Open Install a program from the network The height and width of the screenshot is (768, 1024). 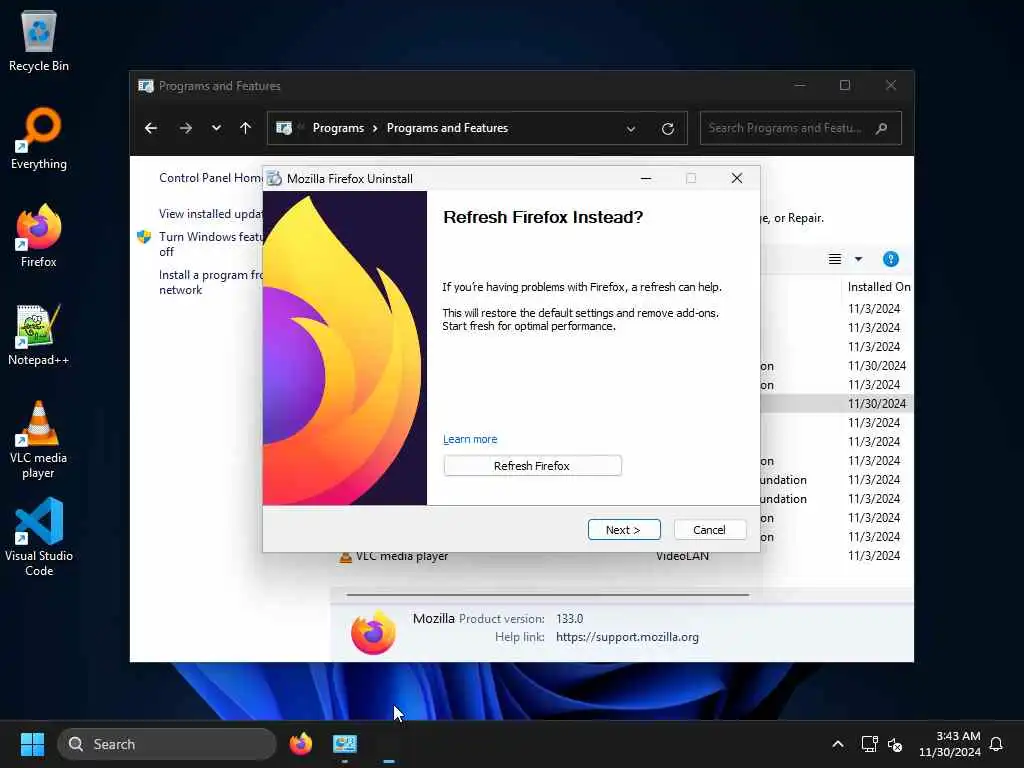tap(210, 282)
